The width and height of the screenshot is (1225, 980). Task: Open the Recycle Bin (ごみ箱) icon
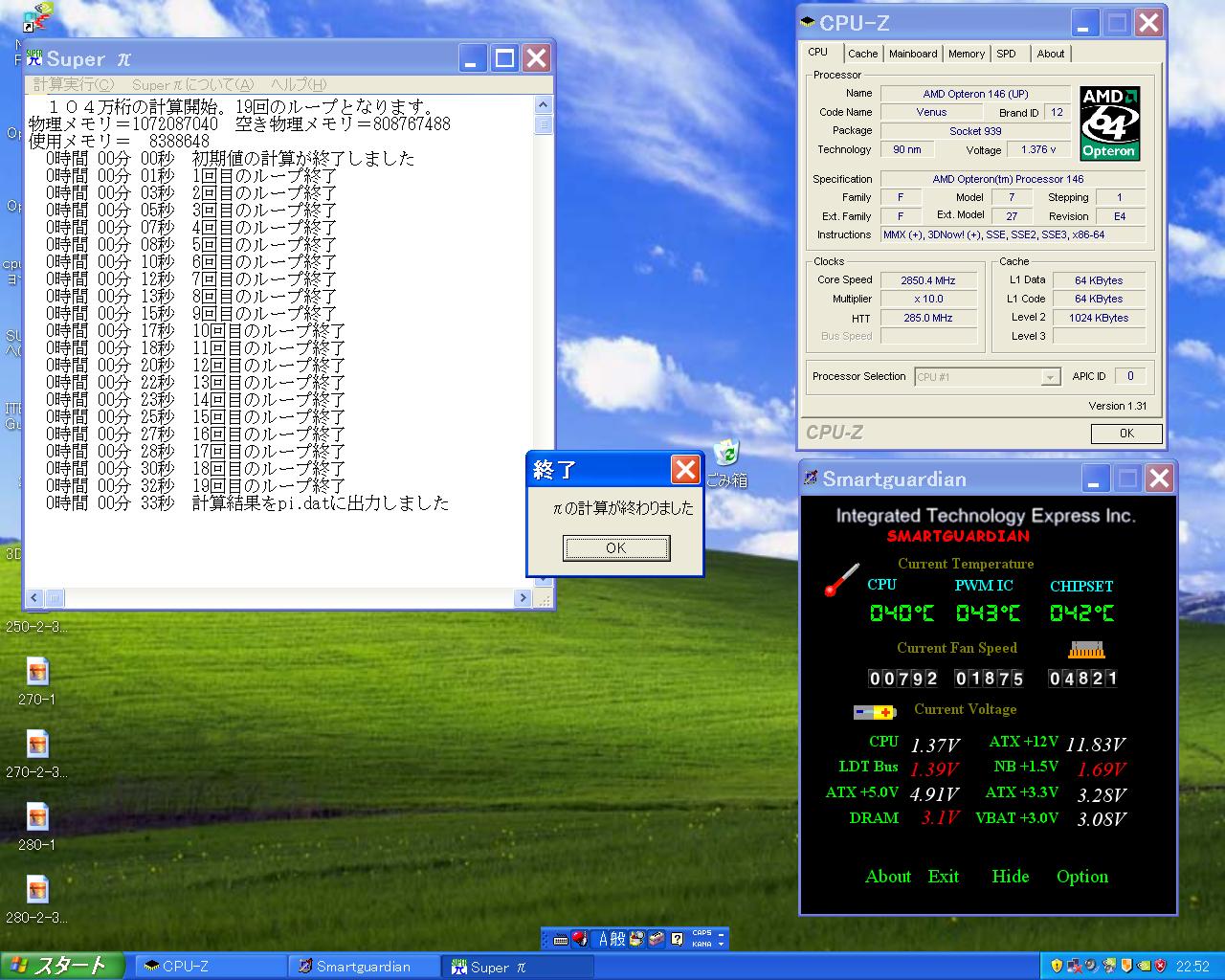[x=726, y=454]
